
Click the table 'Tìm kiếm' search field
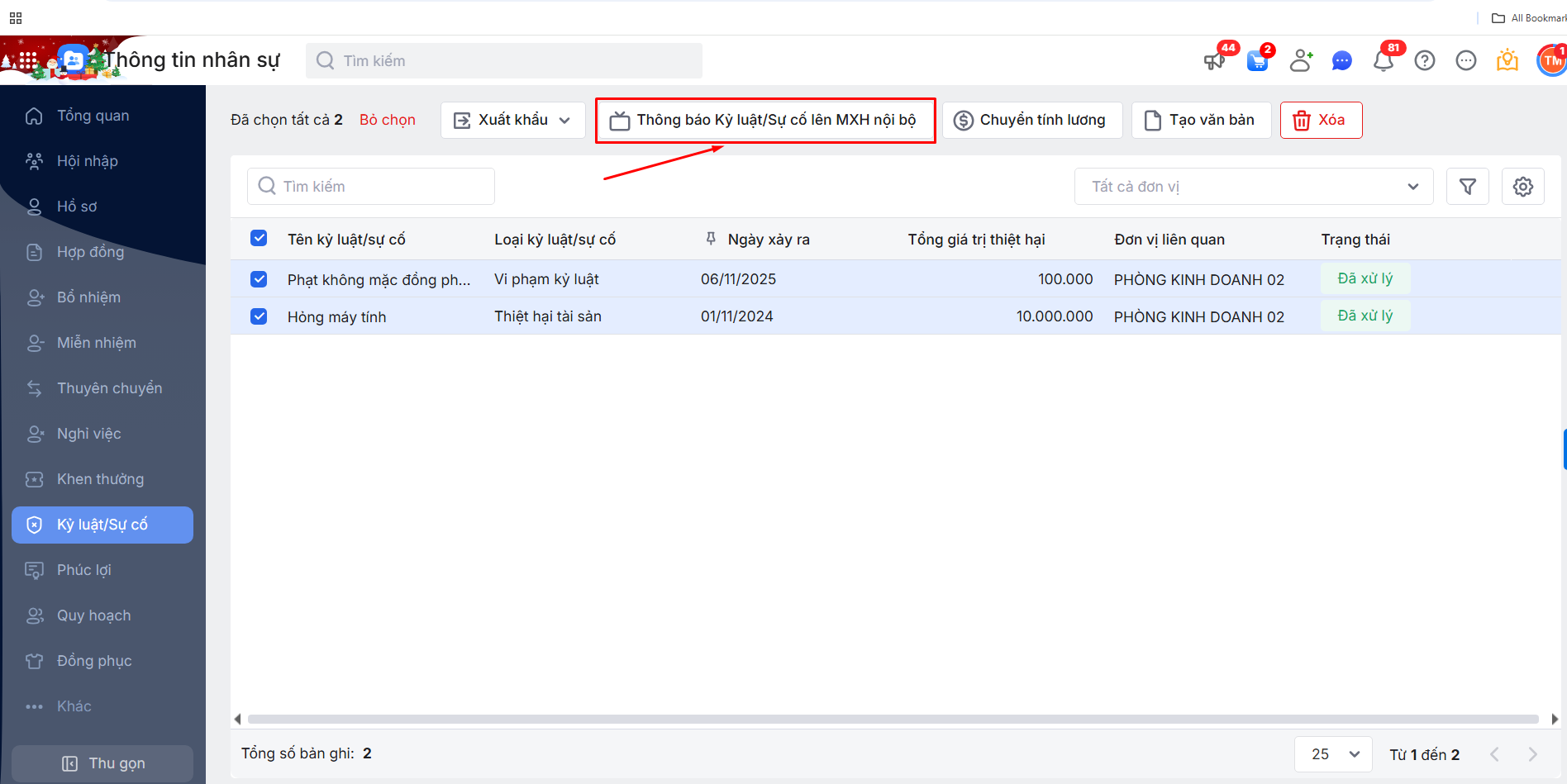pyautogui.click(x=371, y=187)
